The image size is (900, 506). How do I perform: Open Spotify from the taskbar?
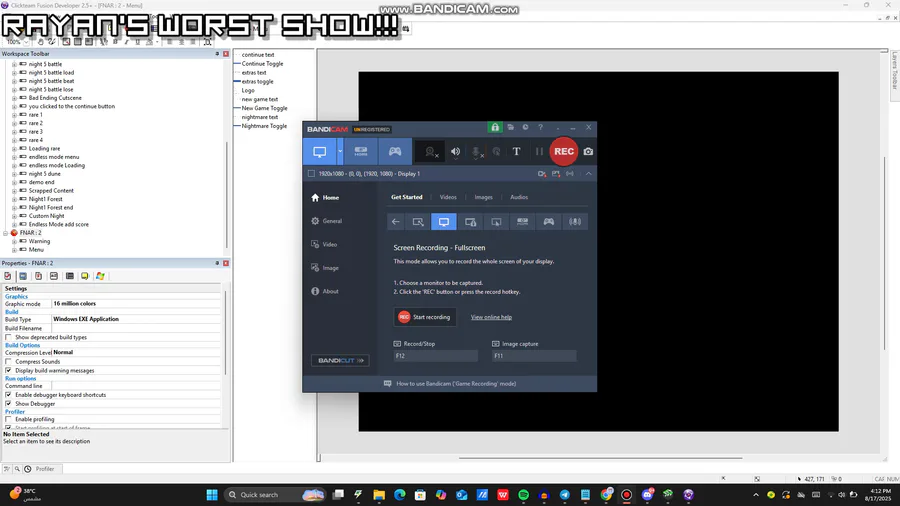[x=523, y=495]
